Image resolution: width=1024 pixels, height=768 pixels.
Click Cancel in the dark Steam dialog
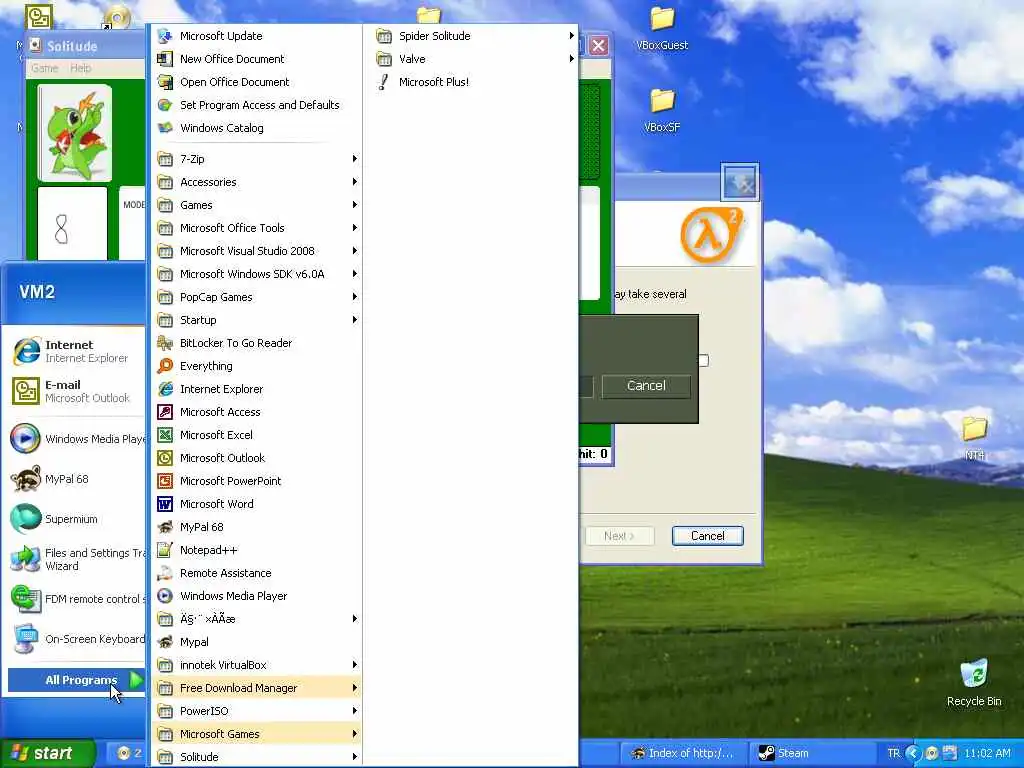point(646,386)
